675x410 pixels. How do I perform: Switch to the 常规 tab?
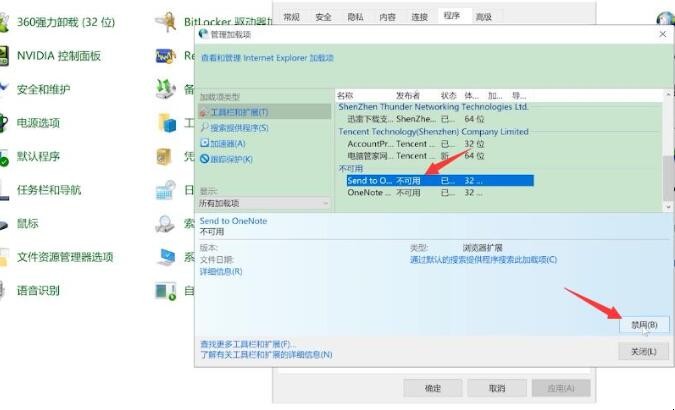[291, 17]
